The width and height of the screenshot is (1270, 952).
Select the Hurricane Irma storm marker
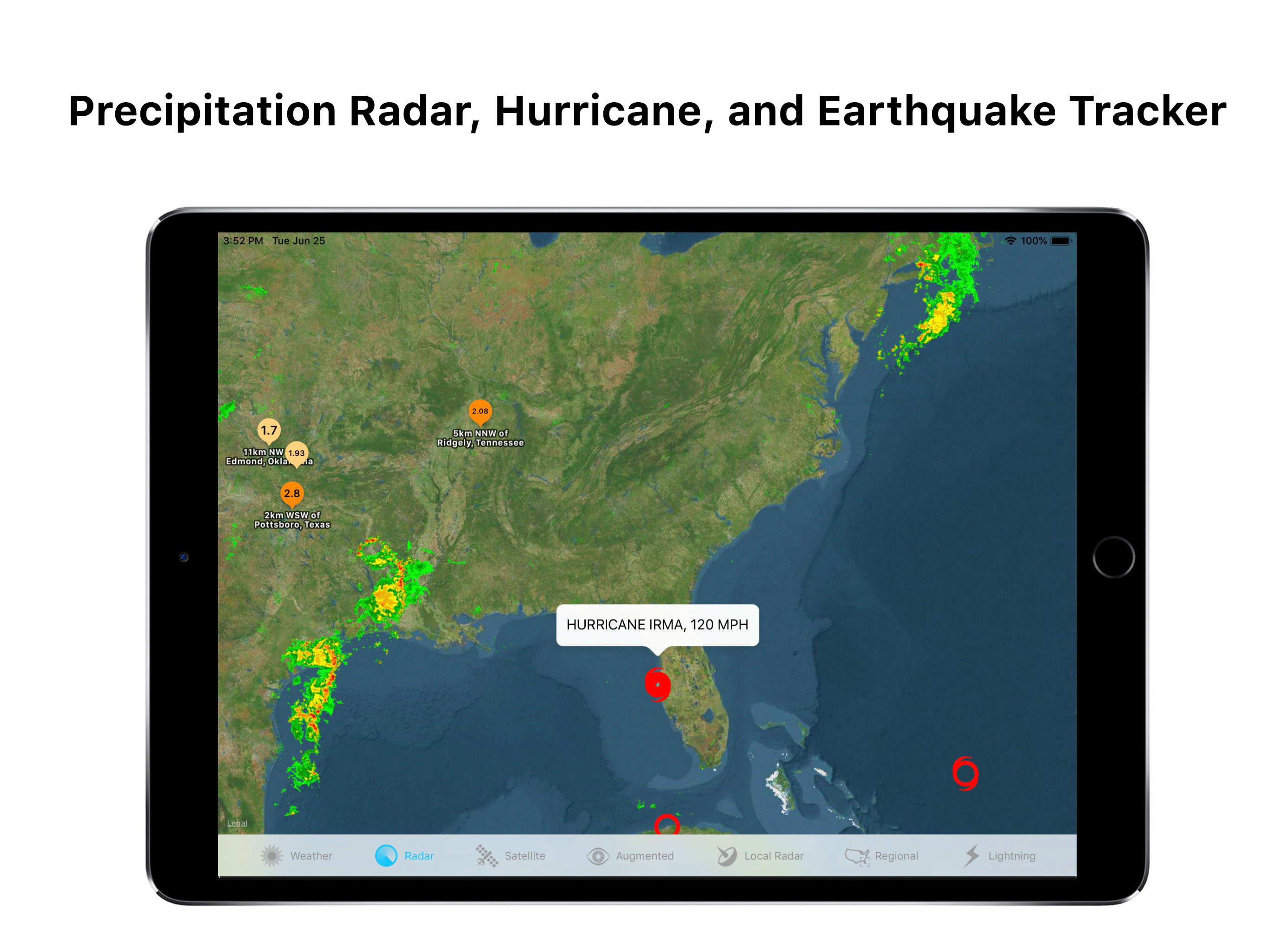pos(657,684)
